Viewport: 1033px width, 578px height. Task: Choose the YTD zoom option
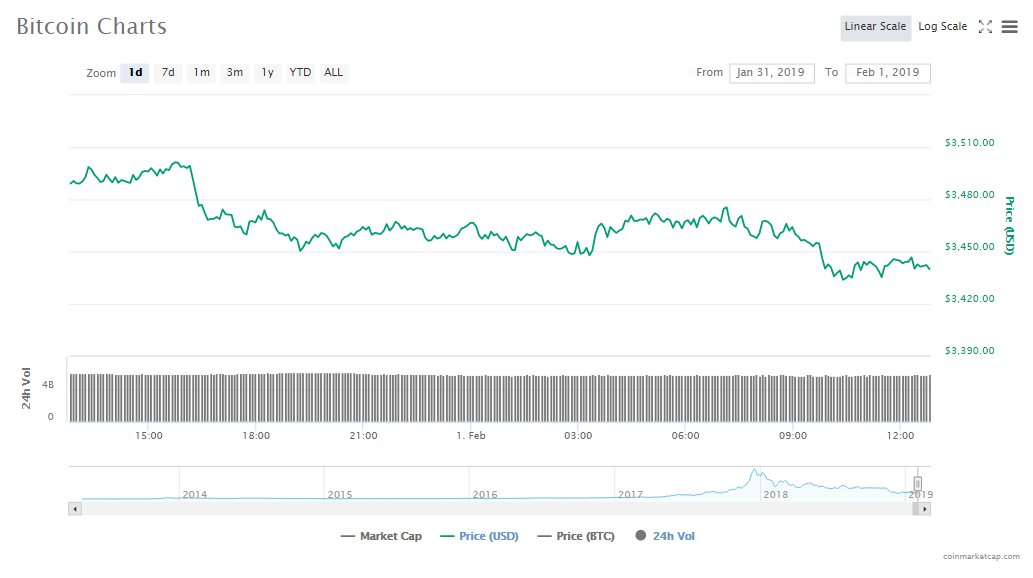pyautogui.click(x=300, y=73)
